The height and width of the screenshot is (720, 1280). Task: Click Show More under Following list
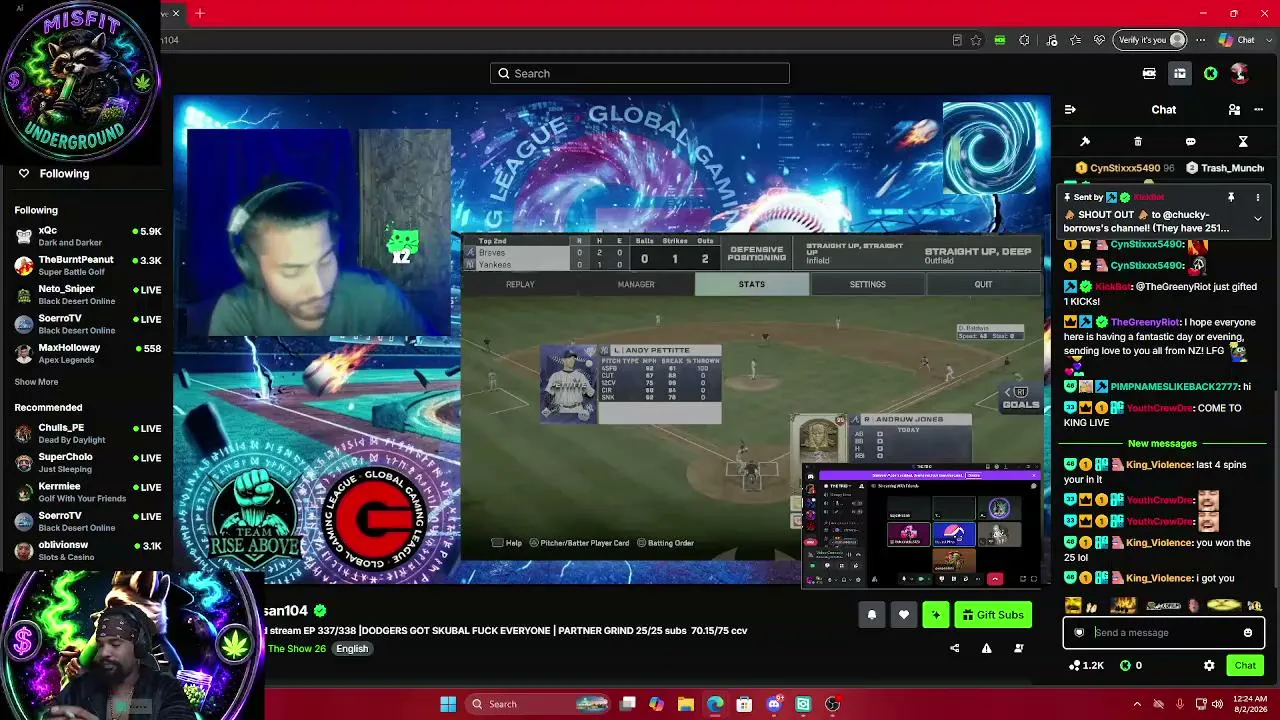pyautogui.click(x=36, y=382)
